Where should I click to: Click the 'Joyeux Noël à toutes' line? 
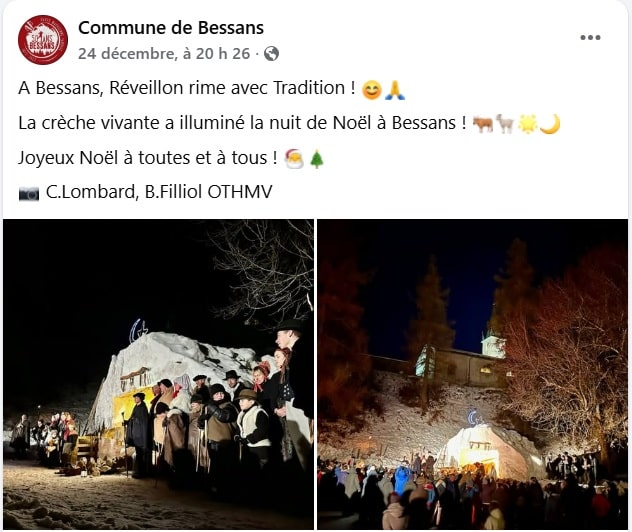148,158
